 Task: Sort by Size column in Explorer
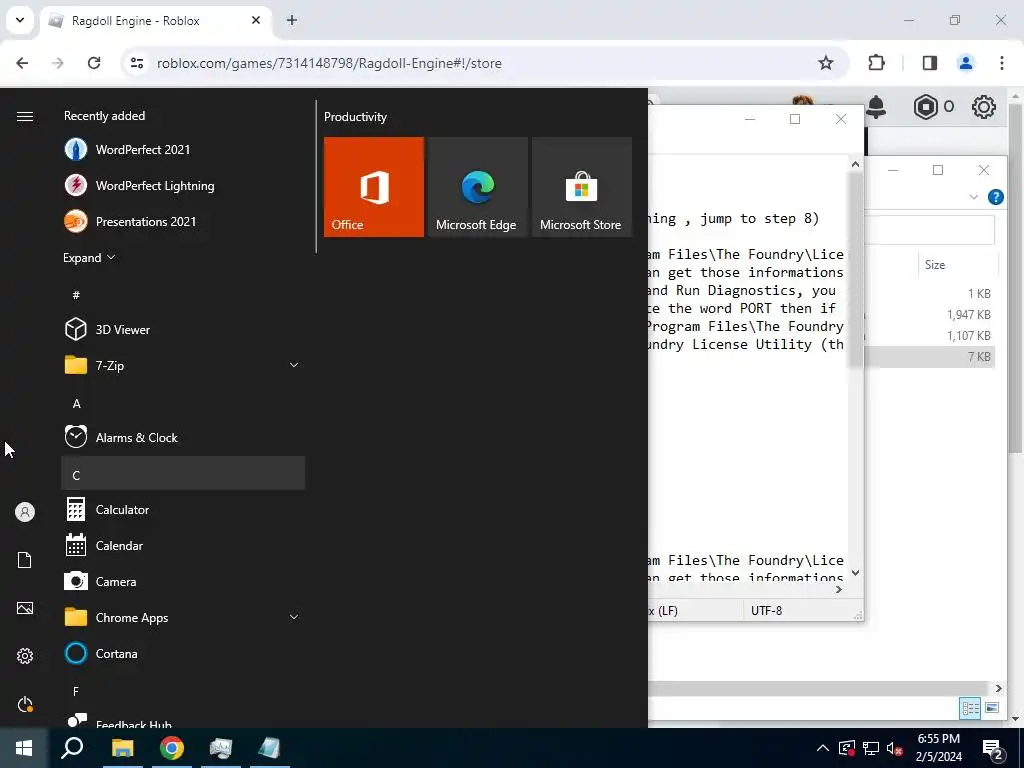[935, 264]
